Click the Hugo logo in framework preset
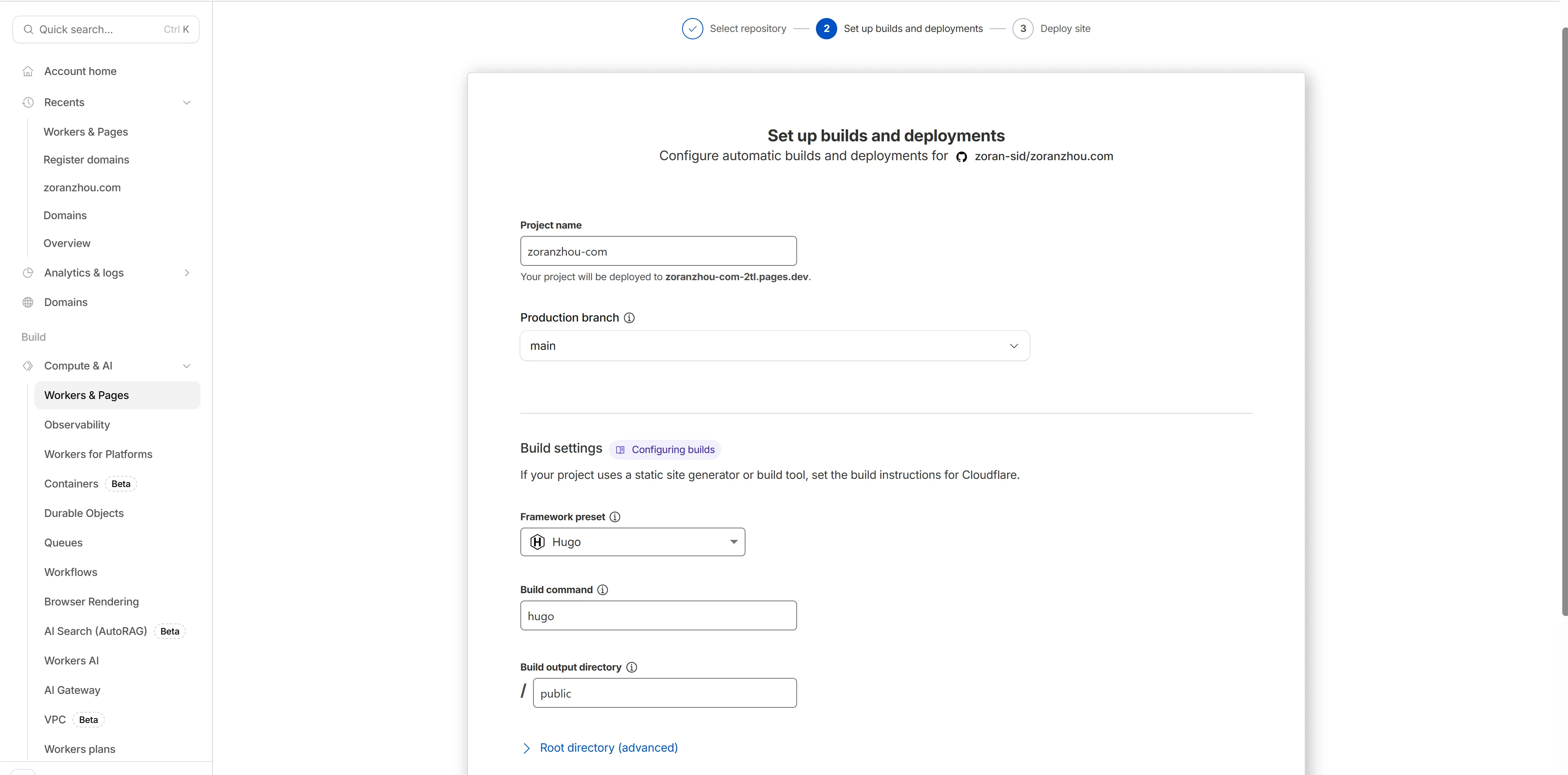This screenshot has height=775, width=1568. coord(538,542)
